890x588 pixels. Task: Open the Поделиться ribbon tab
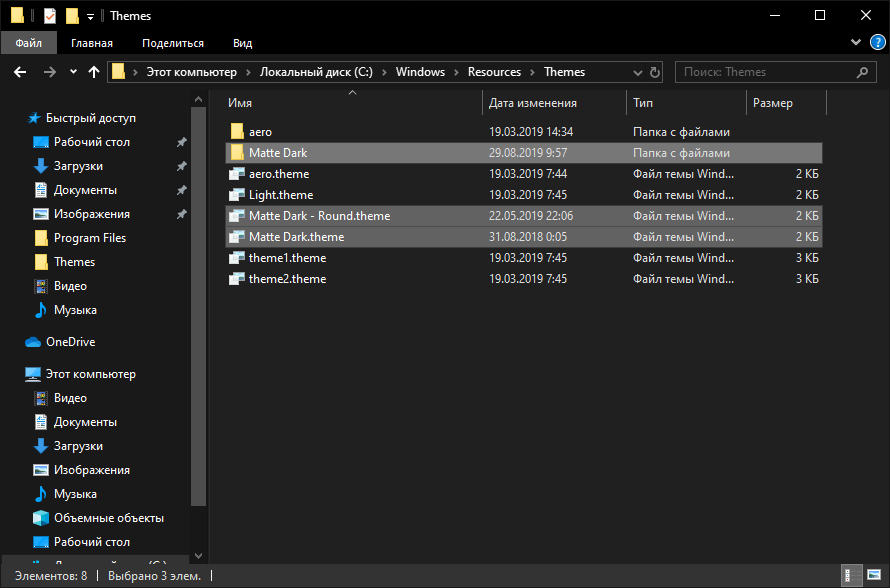click(173, 43)
